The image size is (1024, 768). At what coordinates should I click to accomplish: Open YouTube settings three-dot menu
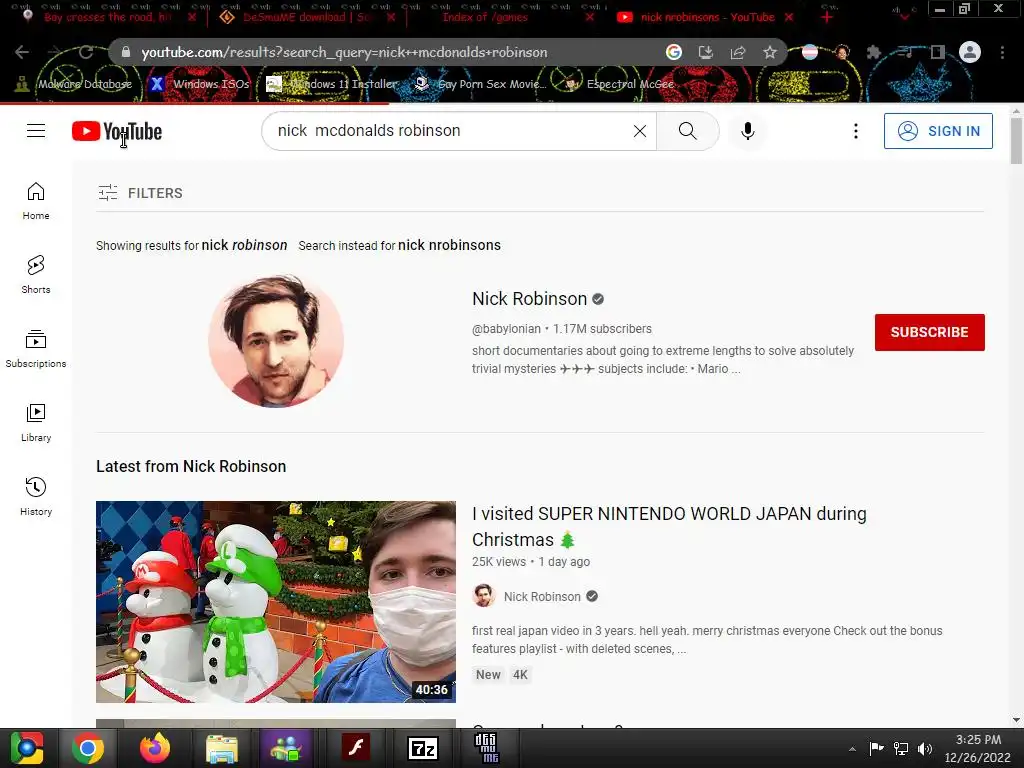tap(856, 131)
